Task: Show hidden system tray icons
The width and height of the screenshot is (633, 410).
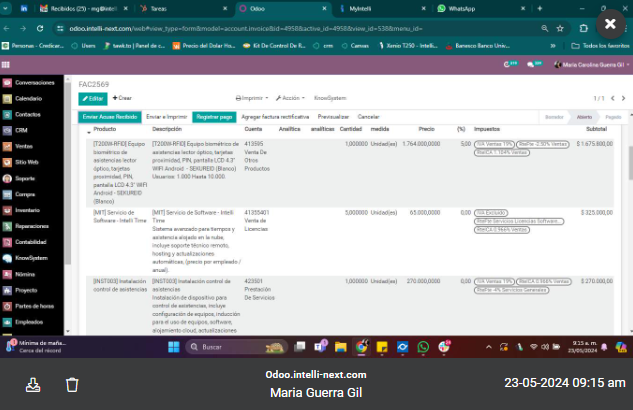Action: pos(488,347)
